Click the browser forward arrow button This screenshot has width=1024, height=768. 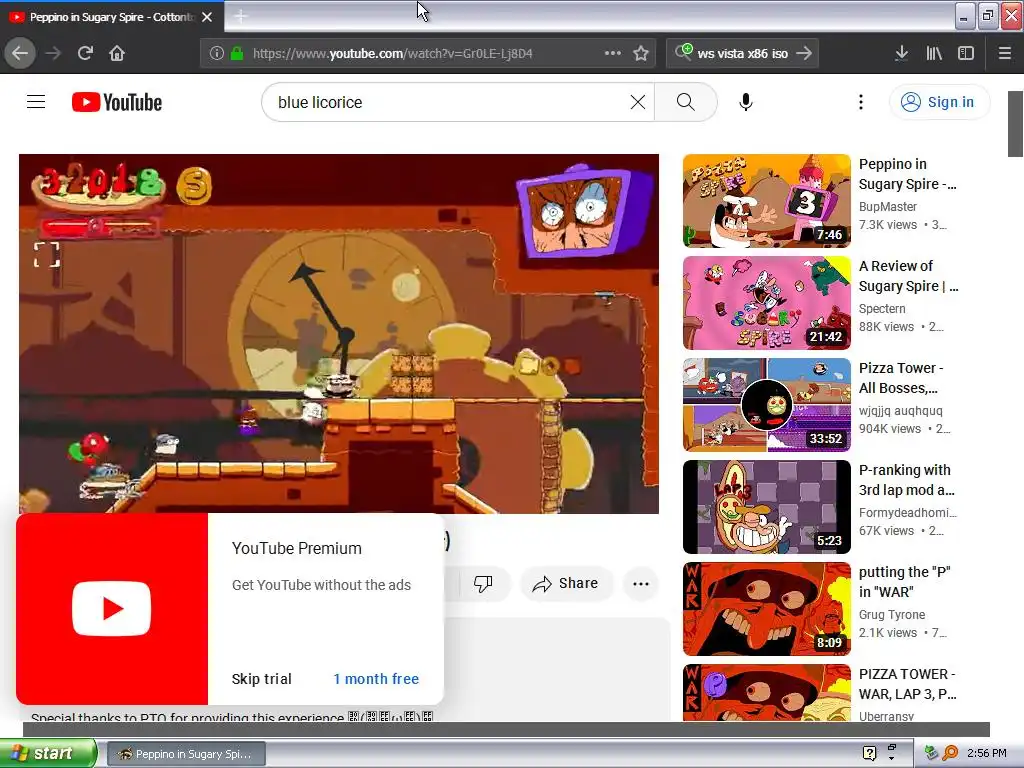[x=54, y=54]
